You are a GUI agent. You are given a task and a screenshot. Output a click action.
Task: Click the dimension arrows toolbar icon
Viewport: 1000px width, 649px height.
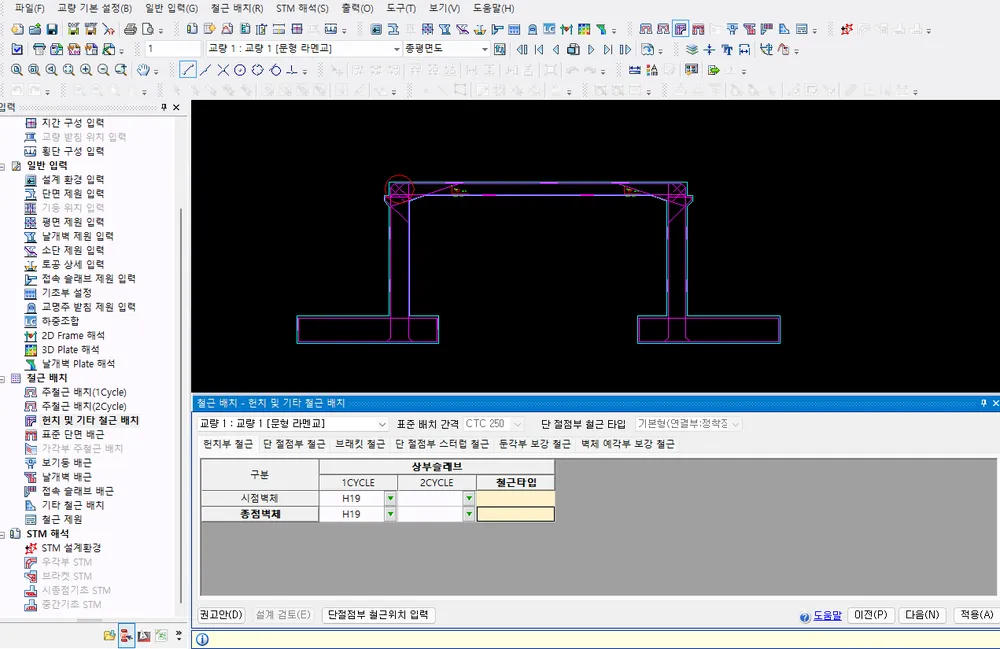tap(744, 49)
